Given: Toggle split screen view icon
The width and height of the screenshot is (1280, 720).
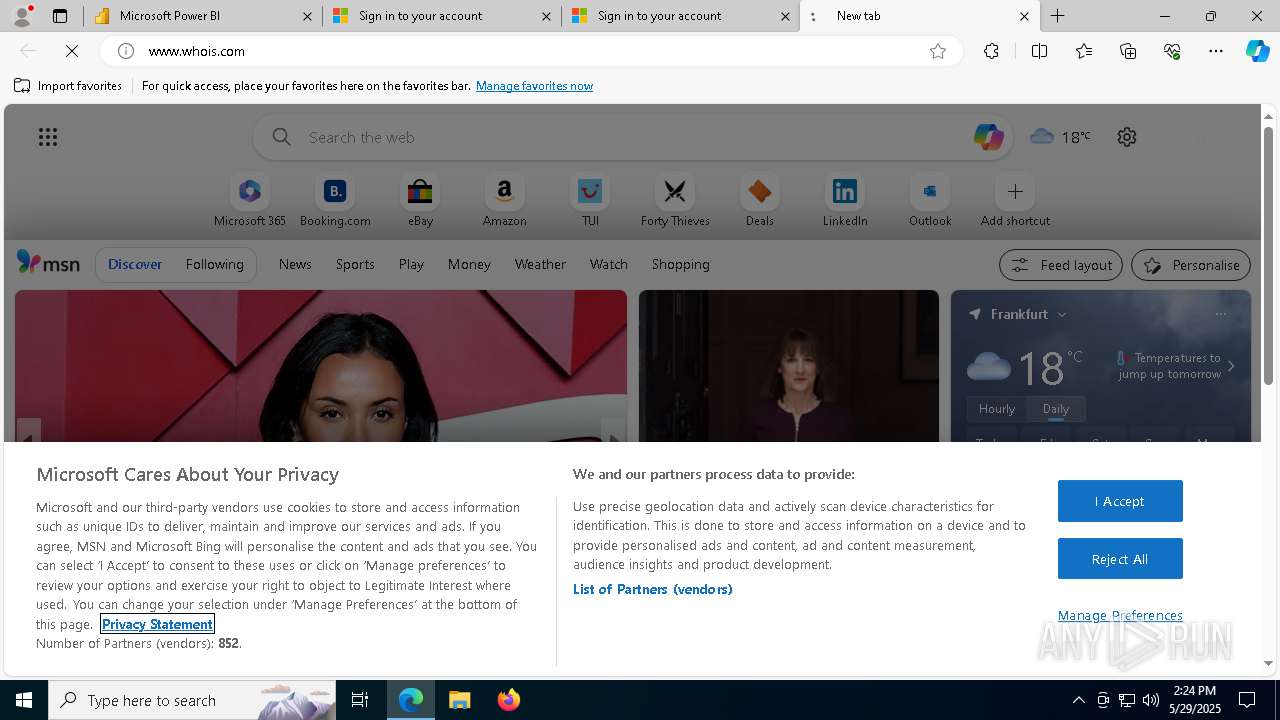Looking at the screenshot, I should 1039,51.
